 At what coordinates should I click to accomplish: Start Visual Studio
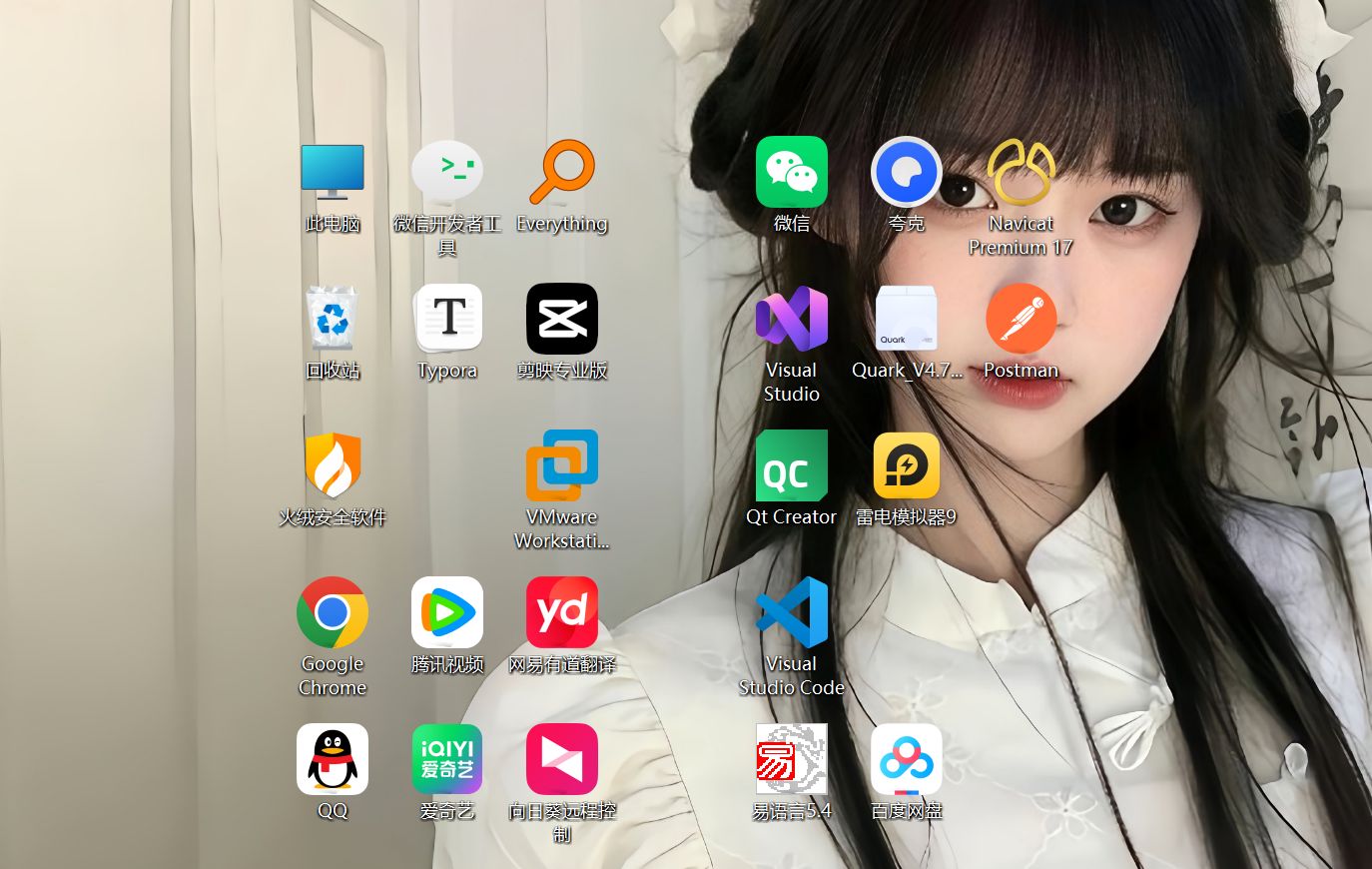point(792,318)
